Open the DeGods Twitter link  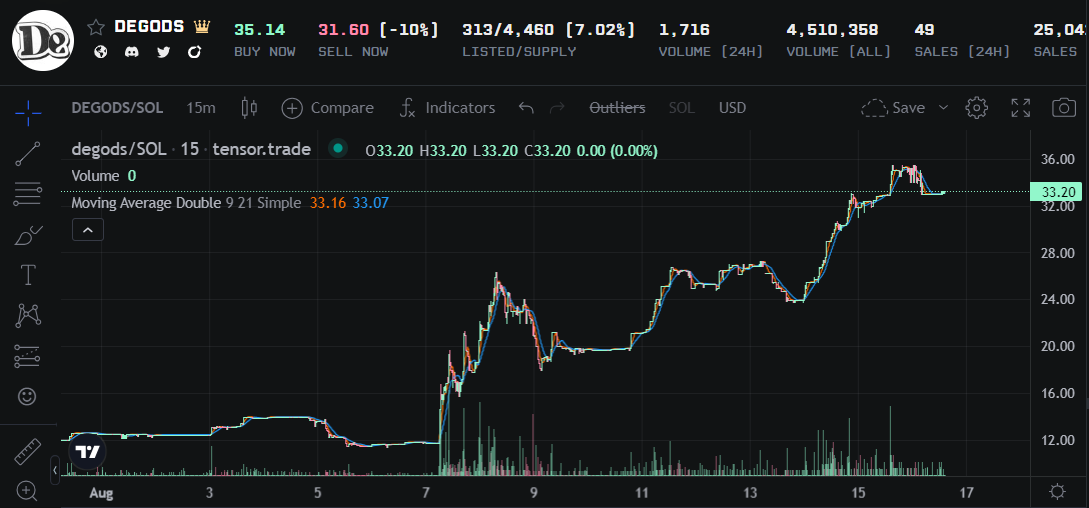pos(163,51)
